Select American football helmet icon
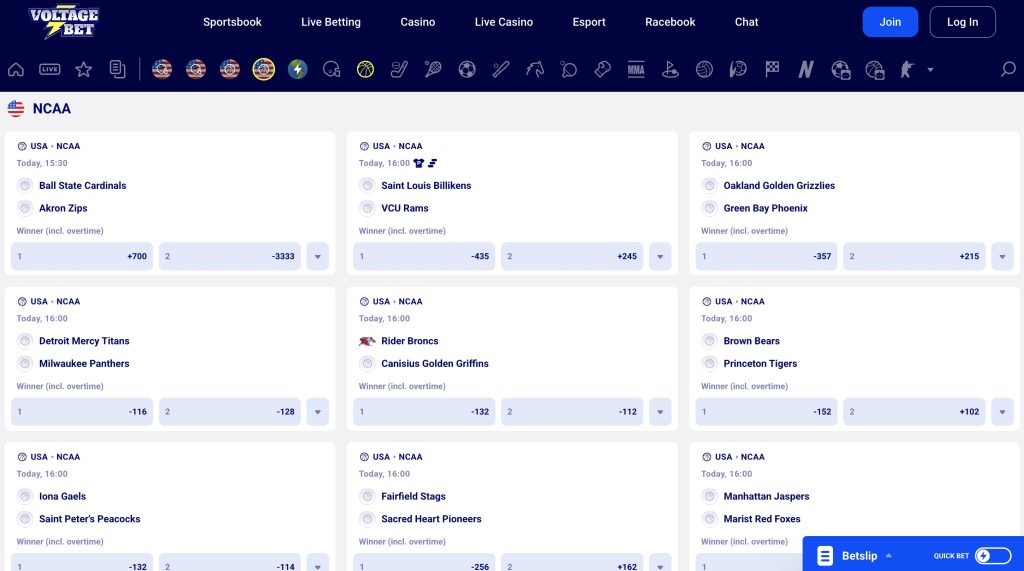This screenshot has width=1024, height=571. (332, 69)
